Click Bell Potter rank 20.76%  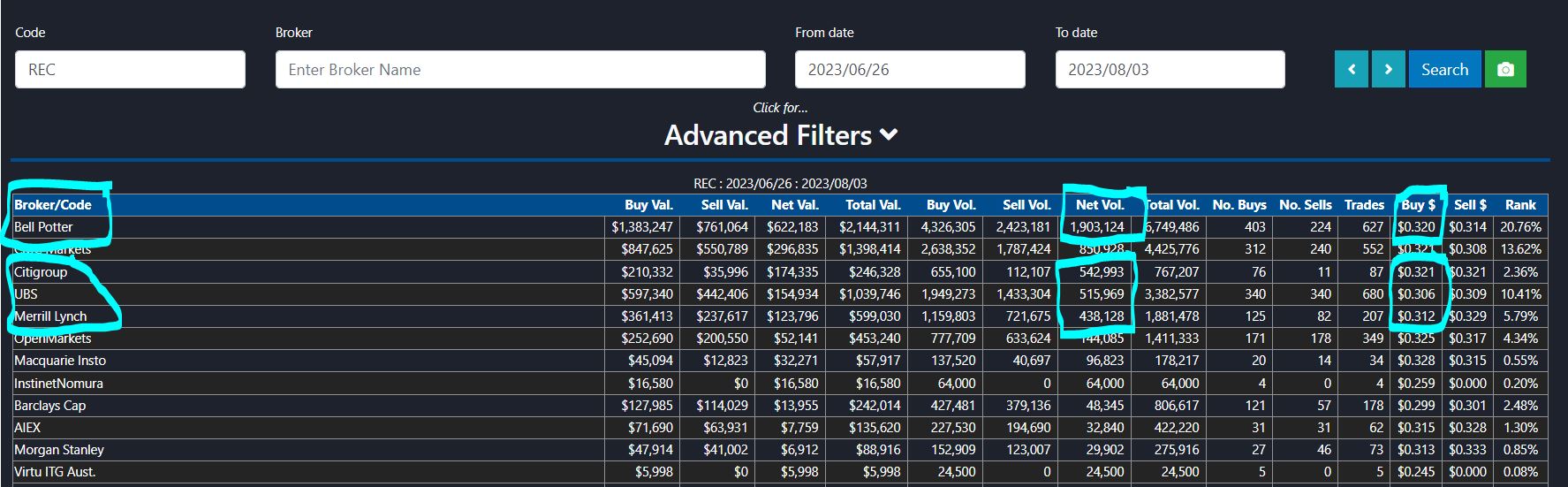[1520, 227]
